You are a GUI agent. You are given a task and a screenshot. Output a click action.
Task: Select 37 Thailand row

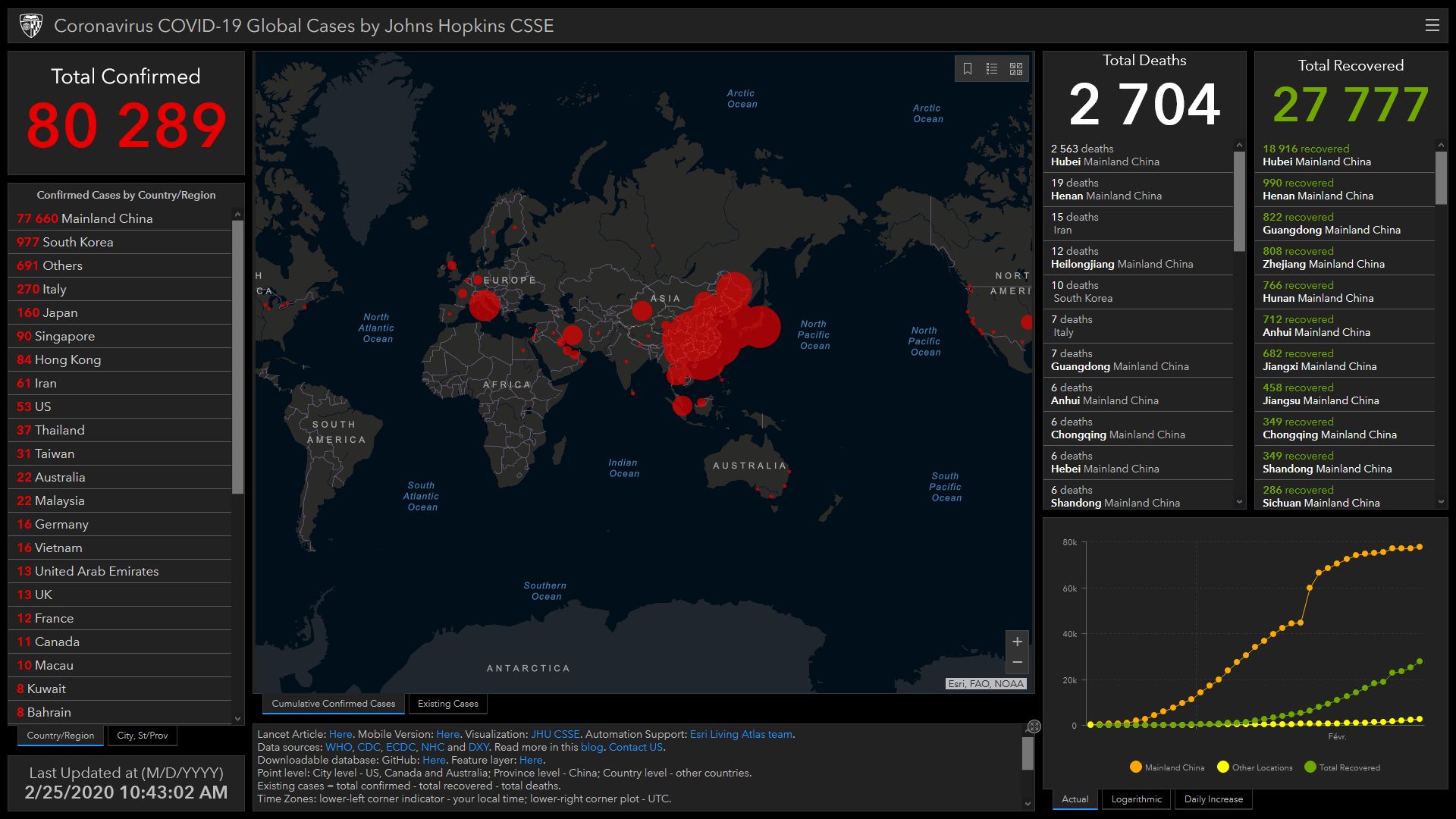[x=120, y=430]
